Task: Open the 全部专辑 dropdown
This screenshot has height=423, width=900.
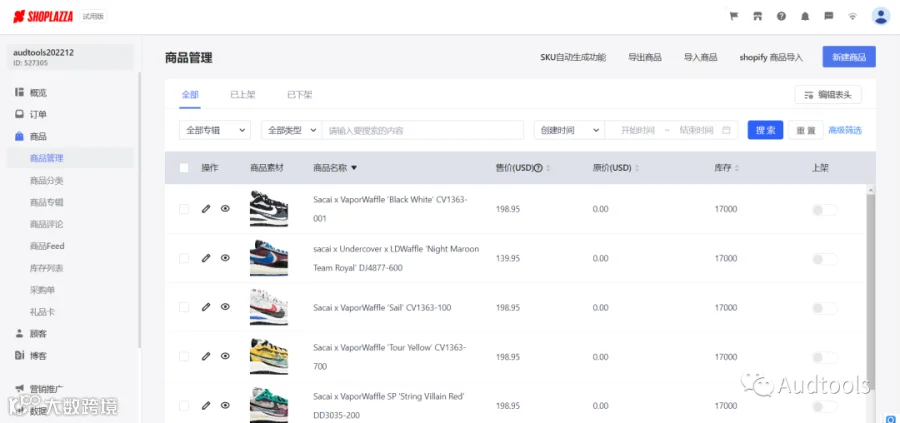Action: 215,130
